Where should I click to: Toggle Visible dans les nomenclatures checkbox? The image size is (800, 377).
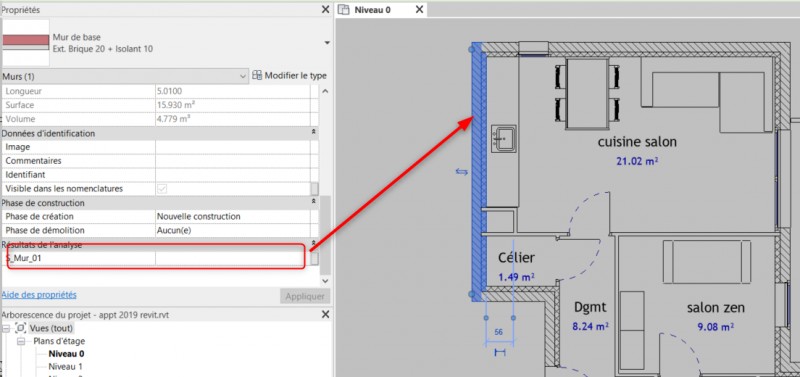point(162,189)
